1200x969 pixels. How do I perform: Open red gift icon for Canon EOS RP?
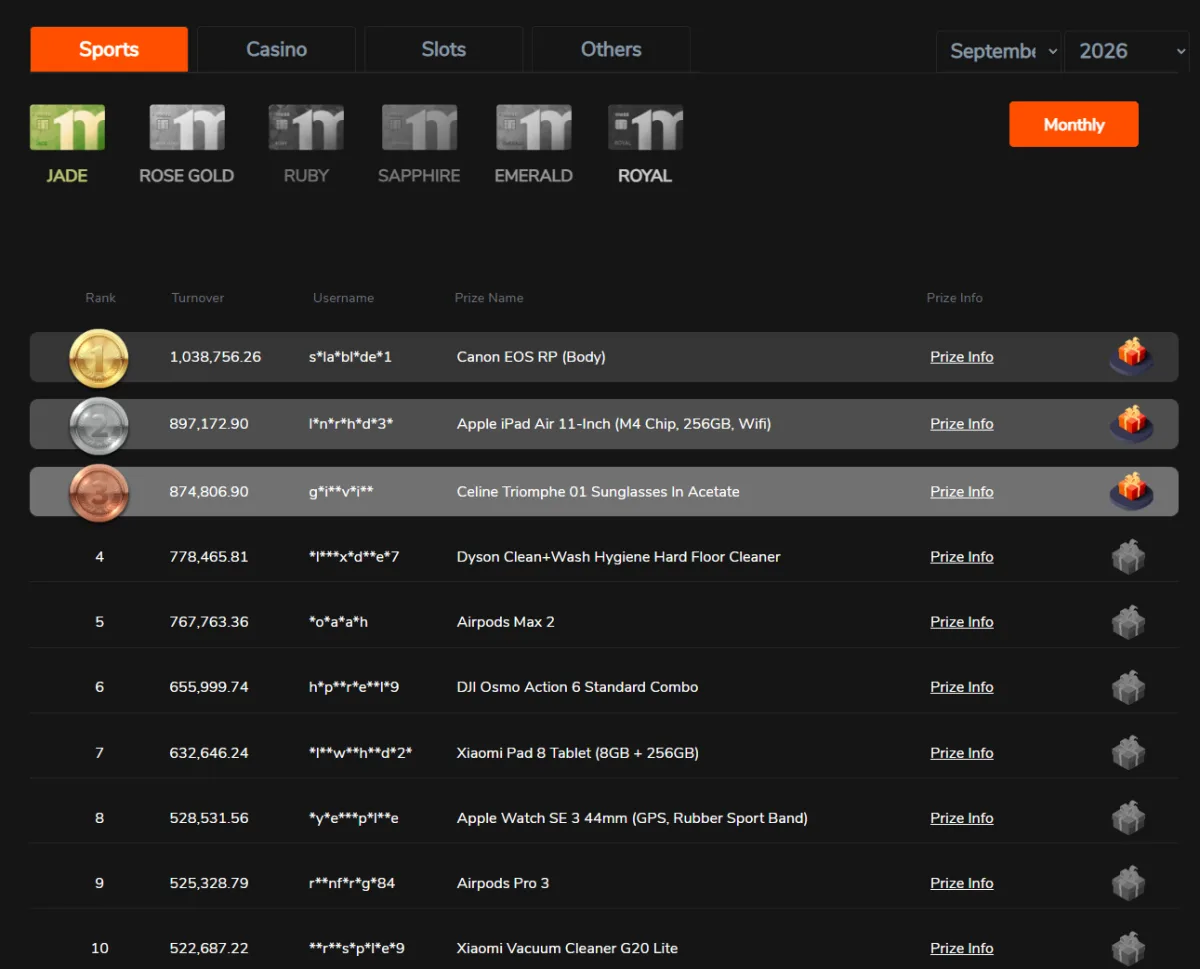click(x=1131, y=356)
